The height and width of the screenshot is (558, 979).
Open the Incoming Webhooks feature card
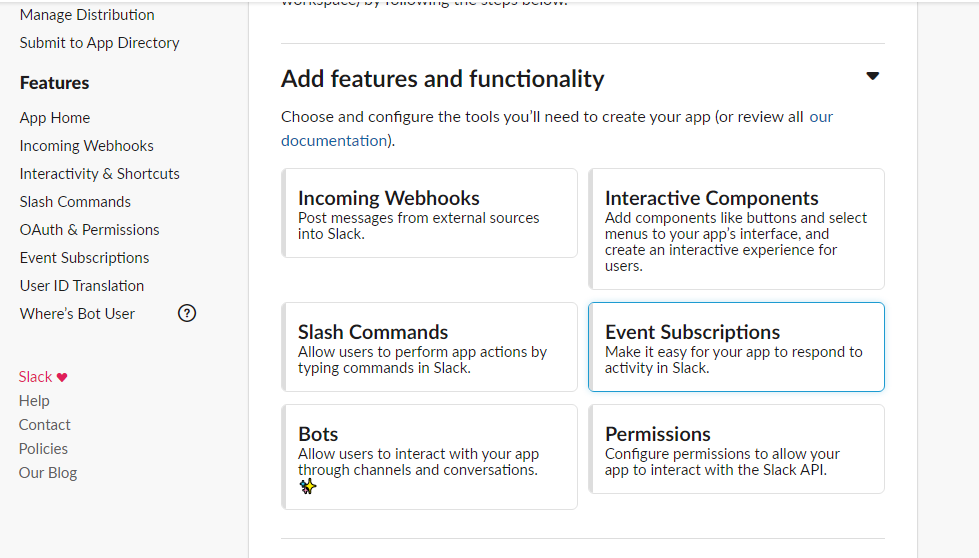coord(430,213)
